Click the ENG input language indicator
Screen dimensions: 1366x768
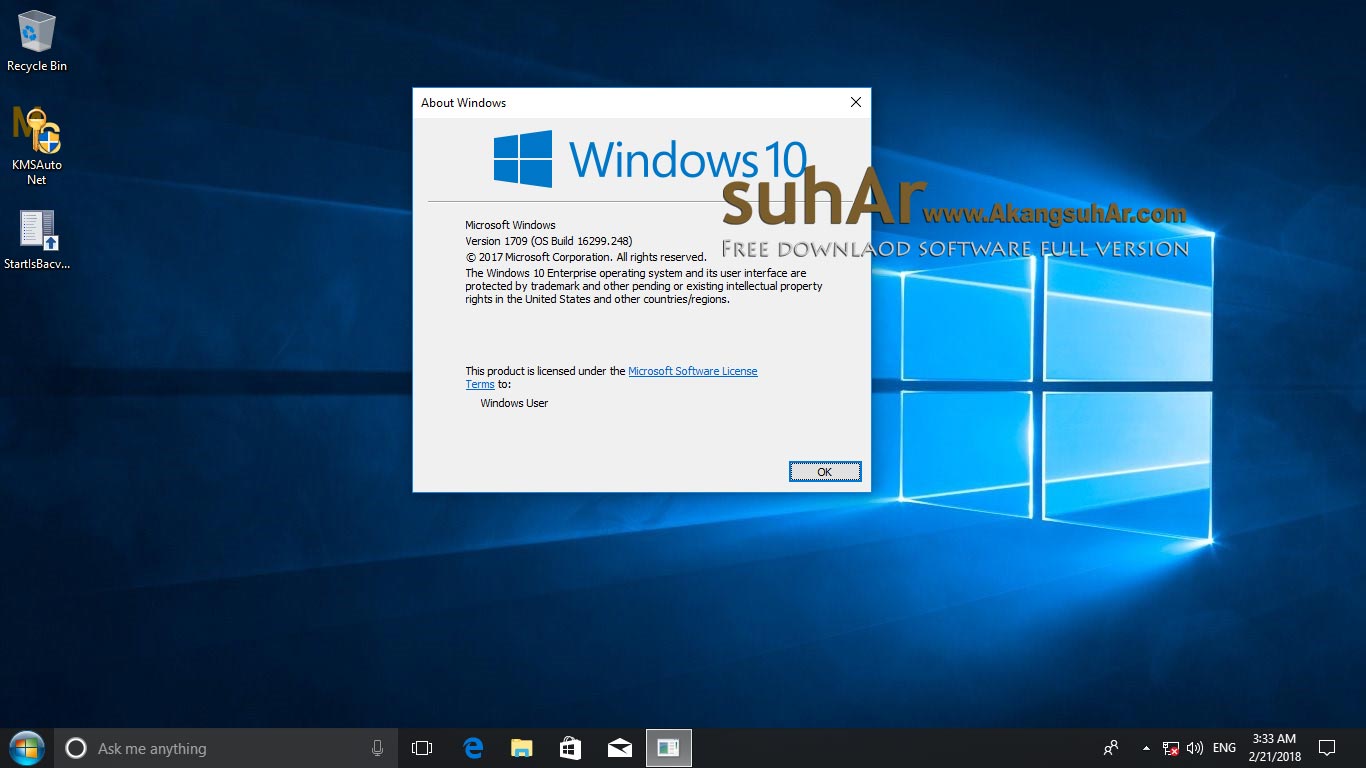tap(1224, 748)
